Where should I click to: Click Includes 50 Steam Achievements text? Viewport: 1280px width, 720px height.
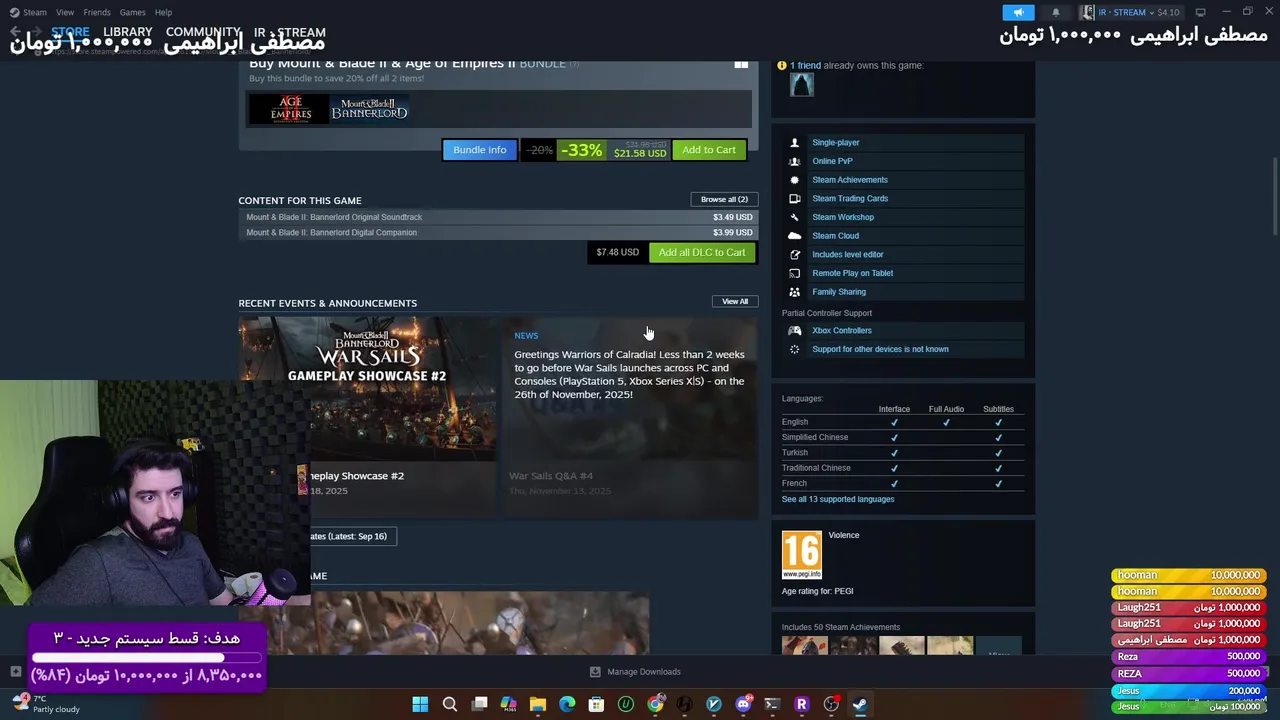click(x=841, y=627)
